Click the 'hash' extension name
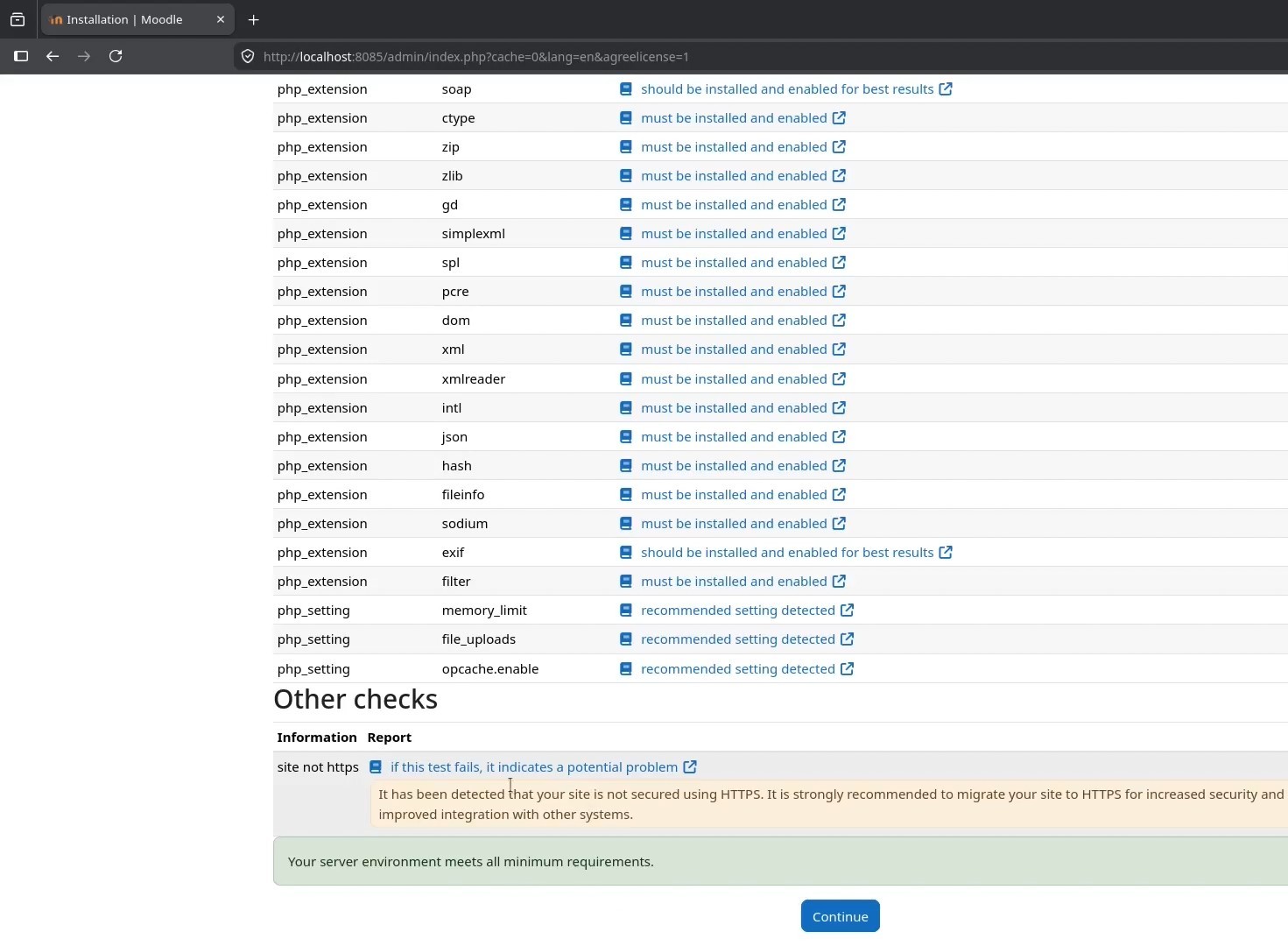 (457, 466)
